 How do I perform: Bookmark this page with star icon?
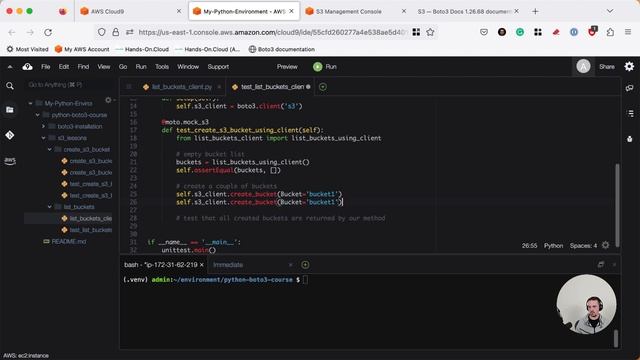pyautogui.click(x=430, y=32)
